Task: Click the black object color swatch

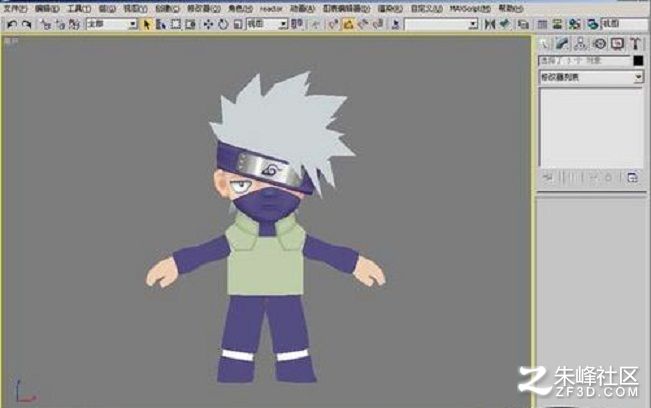Action: coord(638,61)
